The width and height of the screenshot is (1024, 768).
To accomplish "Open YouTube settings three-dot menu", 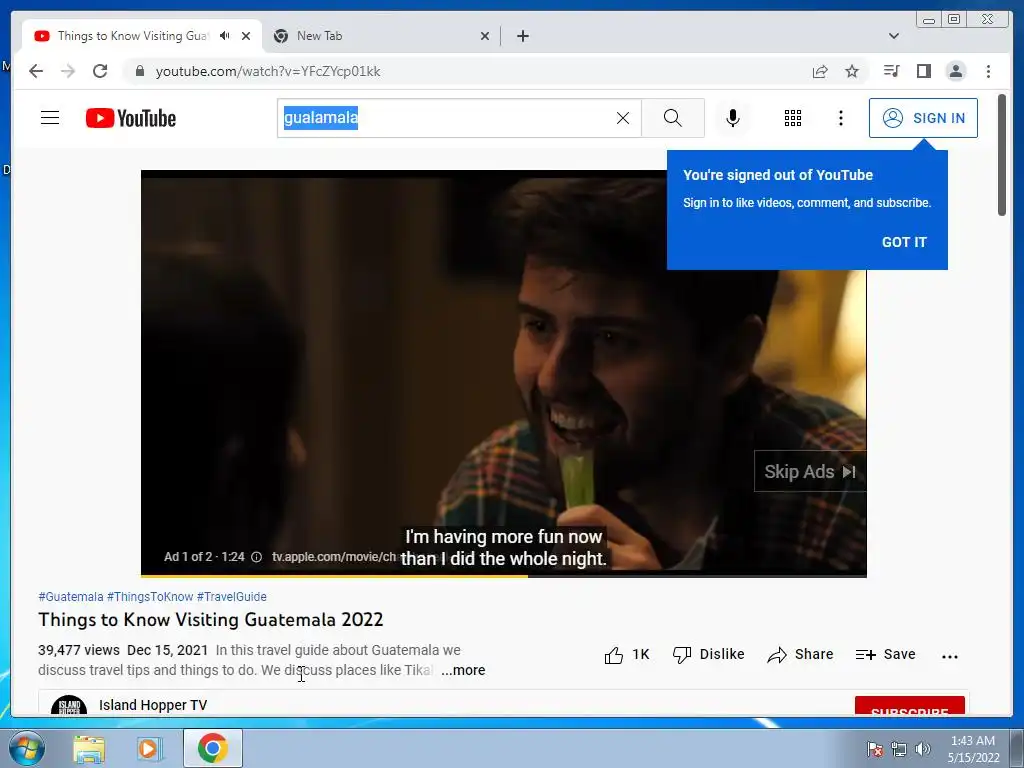I will pyautogui.click(x=840, y=118).
